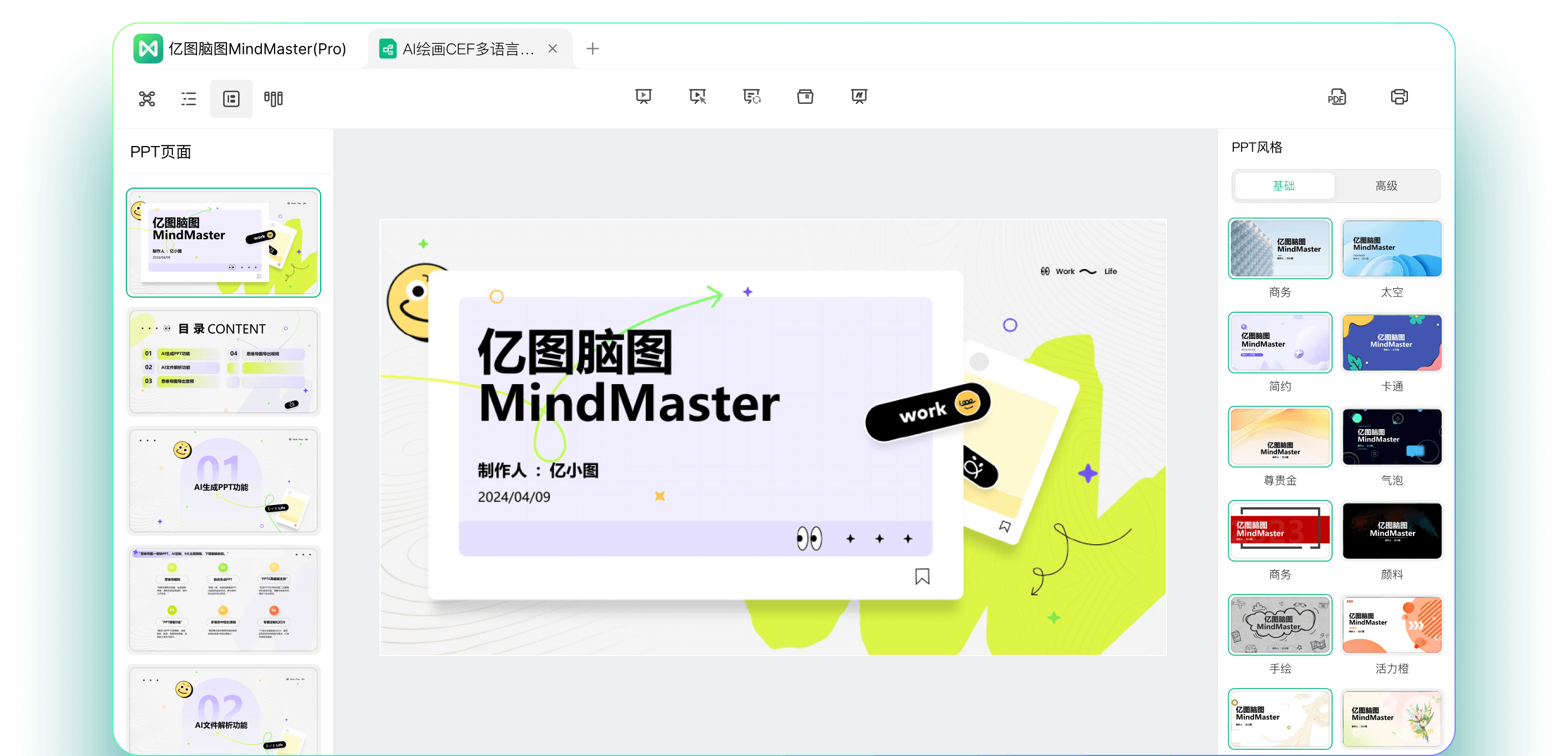Start slideshow from current slide icon
This screenshot has width=1568, height=756.
pyautogui.click(x=698, y=96)
